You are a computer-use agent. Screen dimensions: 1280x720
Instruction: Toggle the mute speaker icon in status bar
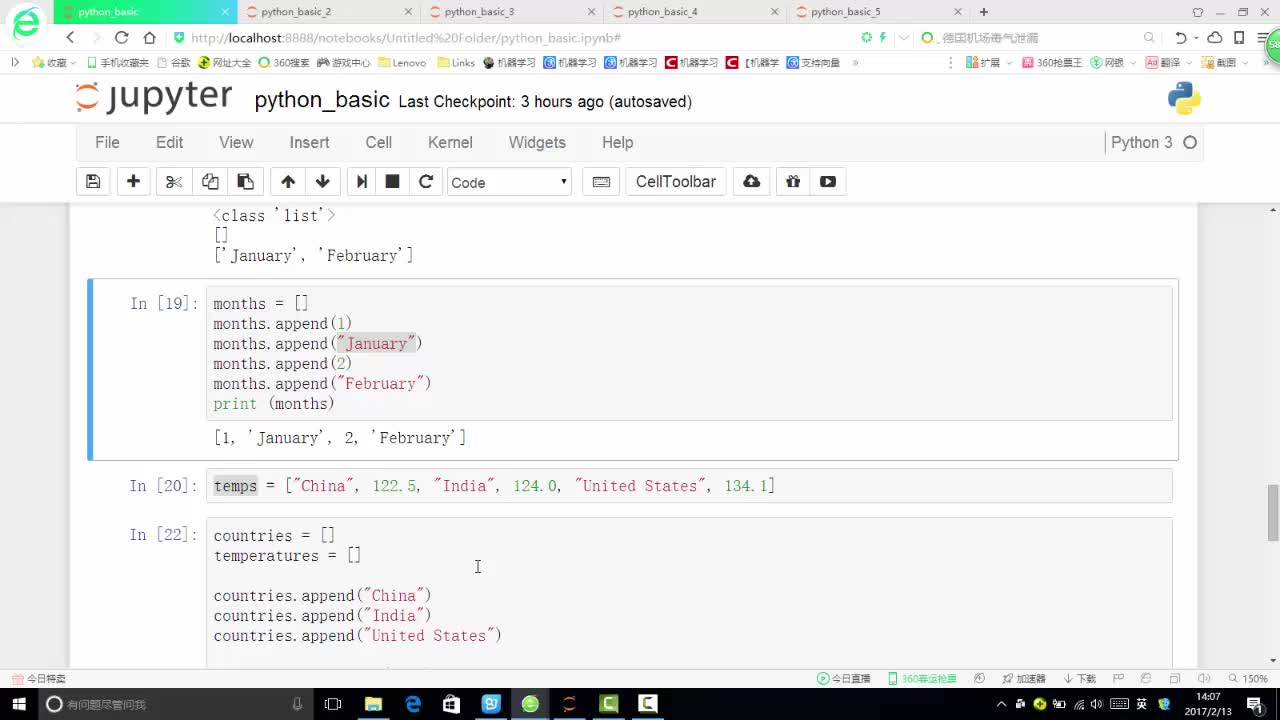click(1204, 678)
